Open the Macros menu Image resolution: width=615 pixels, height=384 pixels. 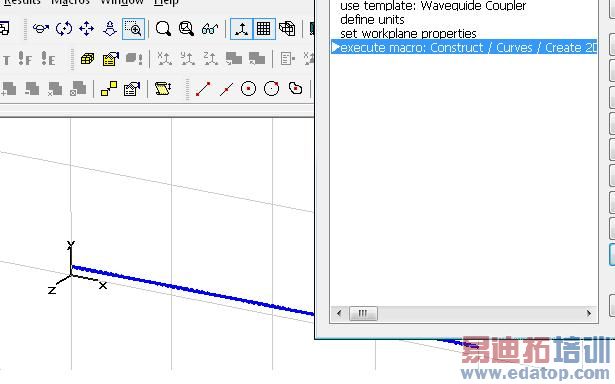(71, 2)
